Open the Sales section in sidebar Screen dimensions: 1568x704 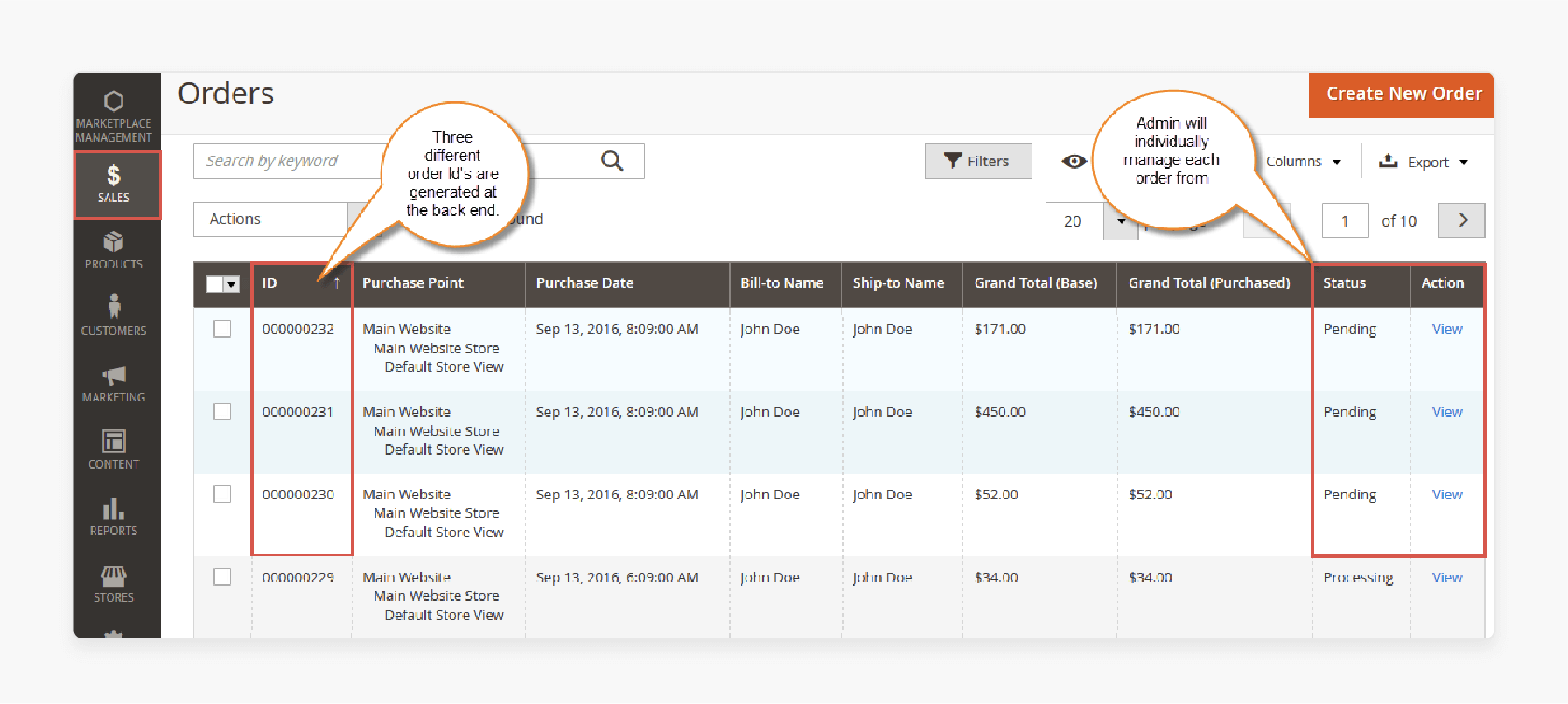(114, 185)
